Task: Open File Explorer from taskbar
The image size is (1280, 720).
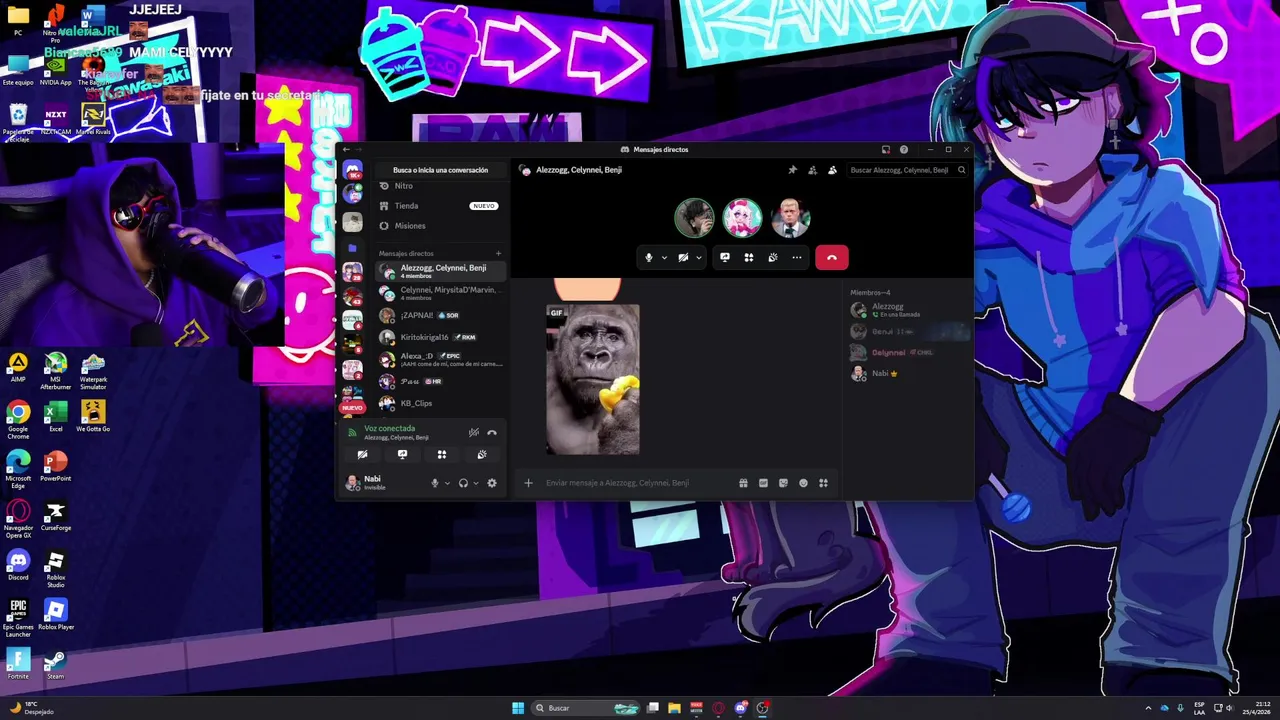Action: coord(675,708)
